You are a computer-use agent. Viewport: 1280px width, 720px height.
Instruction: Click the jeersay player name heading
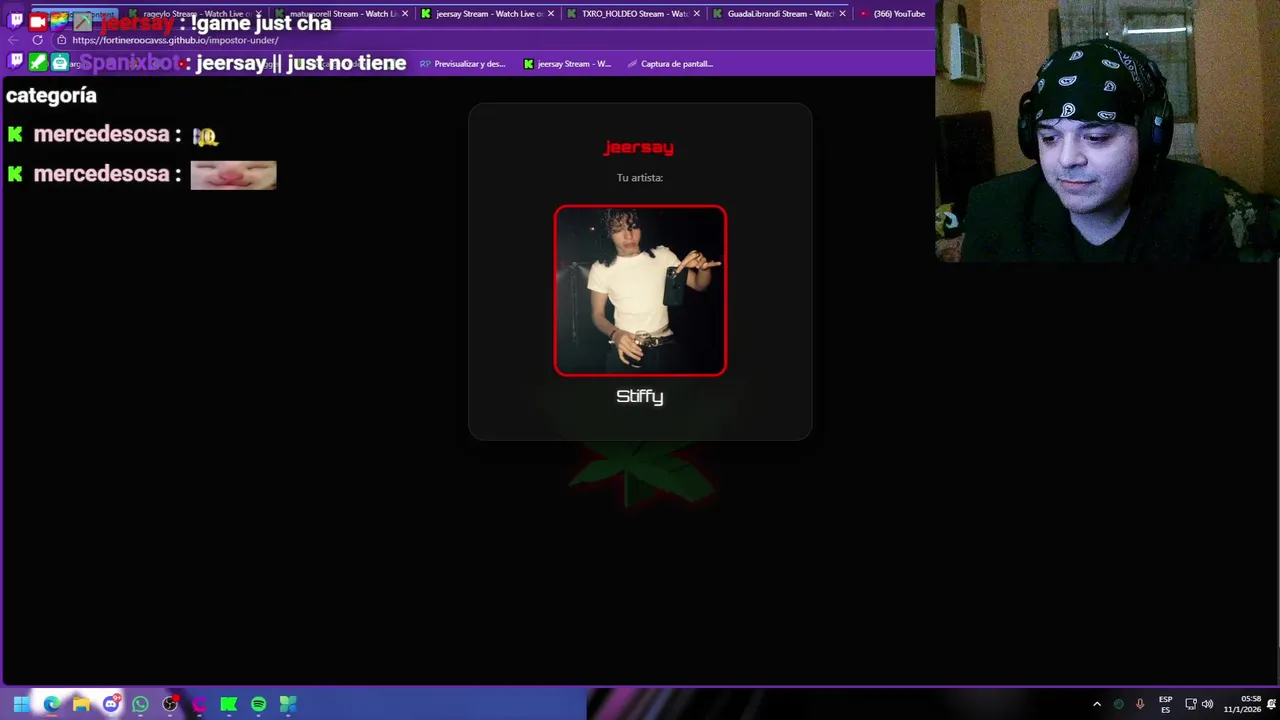639,147
